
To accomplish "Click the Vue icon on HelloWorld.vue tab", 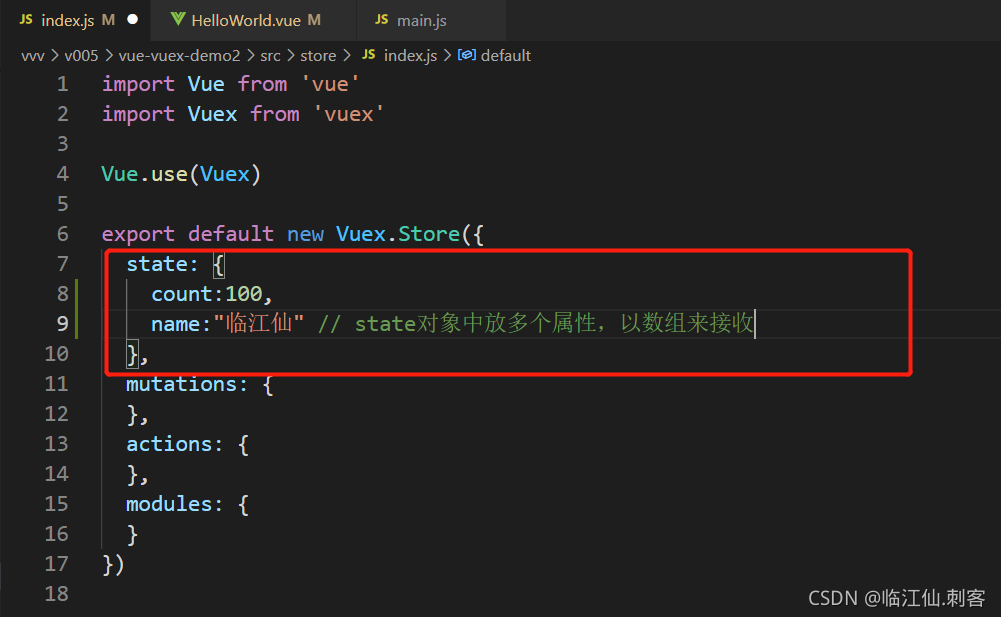I will point(178,20).
